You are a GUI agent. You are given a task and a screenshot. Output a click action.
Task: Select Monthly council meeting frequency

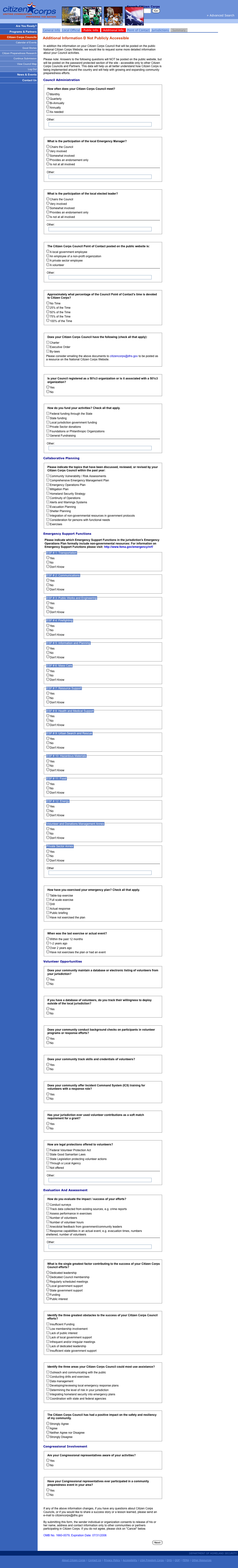pos(48,94)
